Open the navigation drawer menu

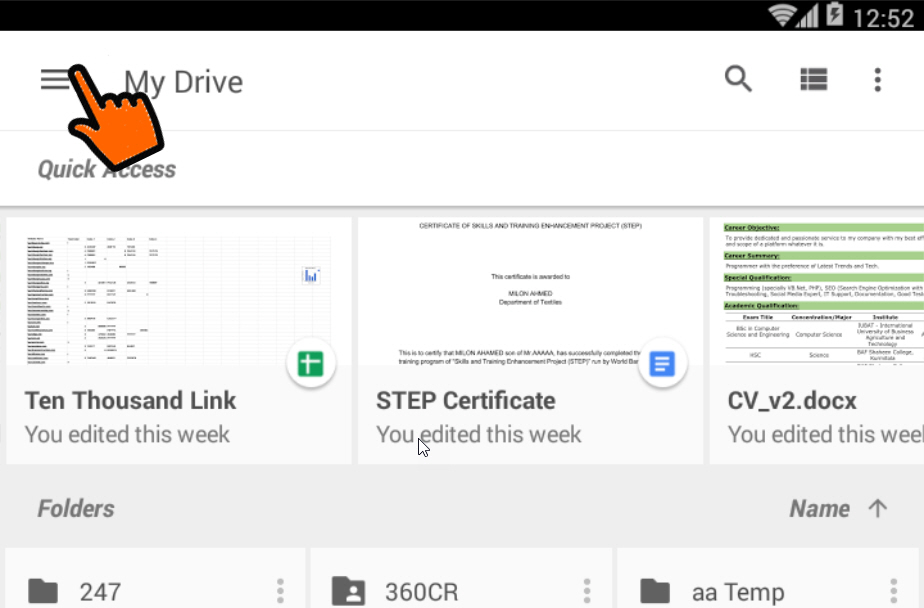click(x=55, y=79)
